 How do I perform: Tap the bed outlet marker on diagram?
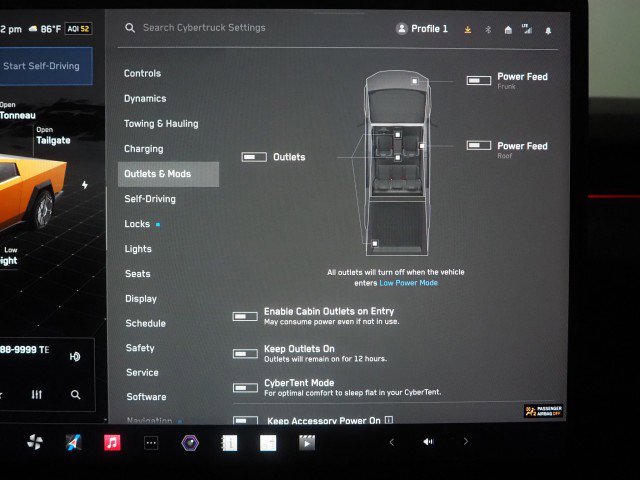click(x=375, y=244)
